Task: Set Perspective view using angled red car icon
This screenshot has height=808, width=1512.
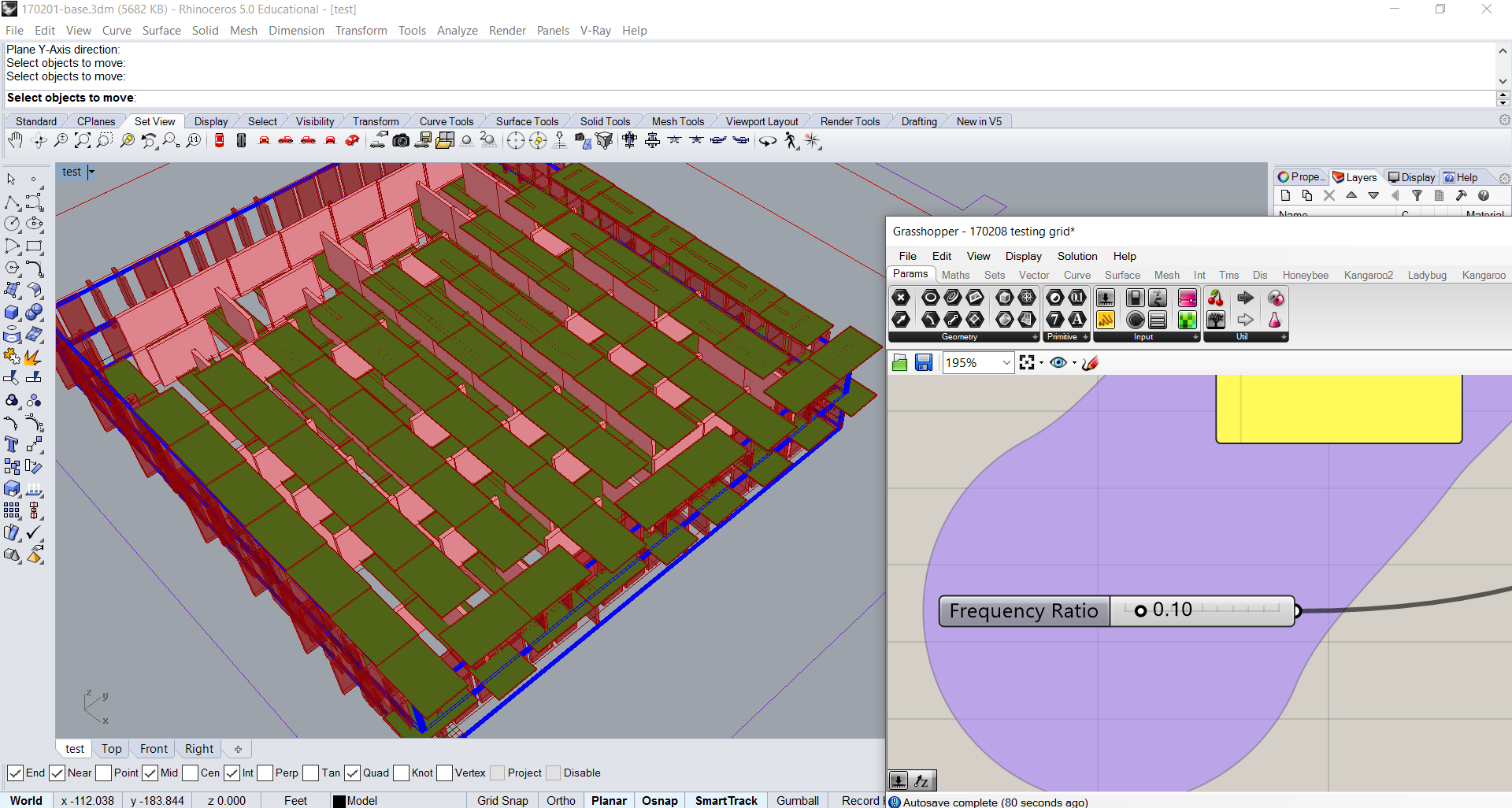Action: pyautogui.click(x=352, y=141)
